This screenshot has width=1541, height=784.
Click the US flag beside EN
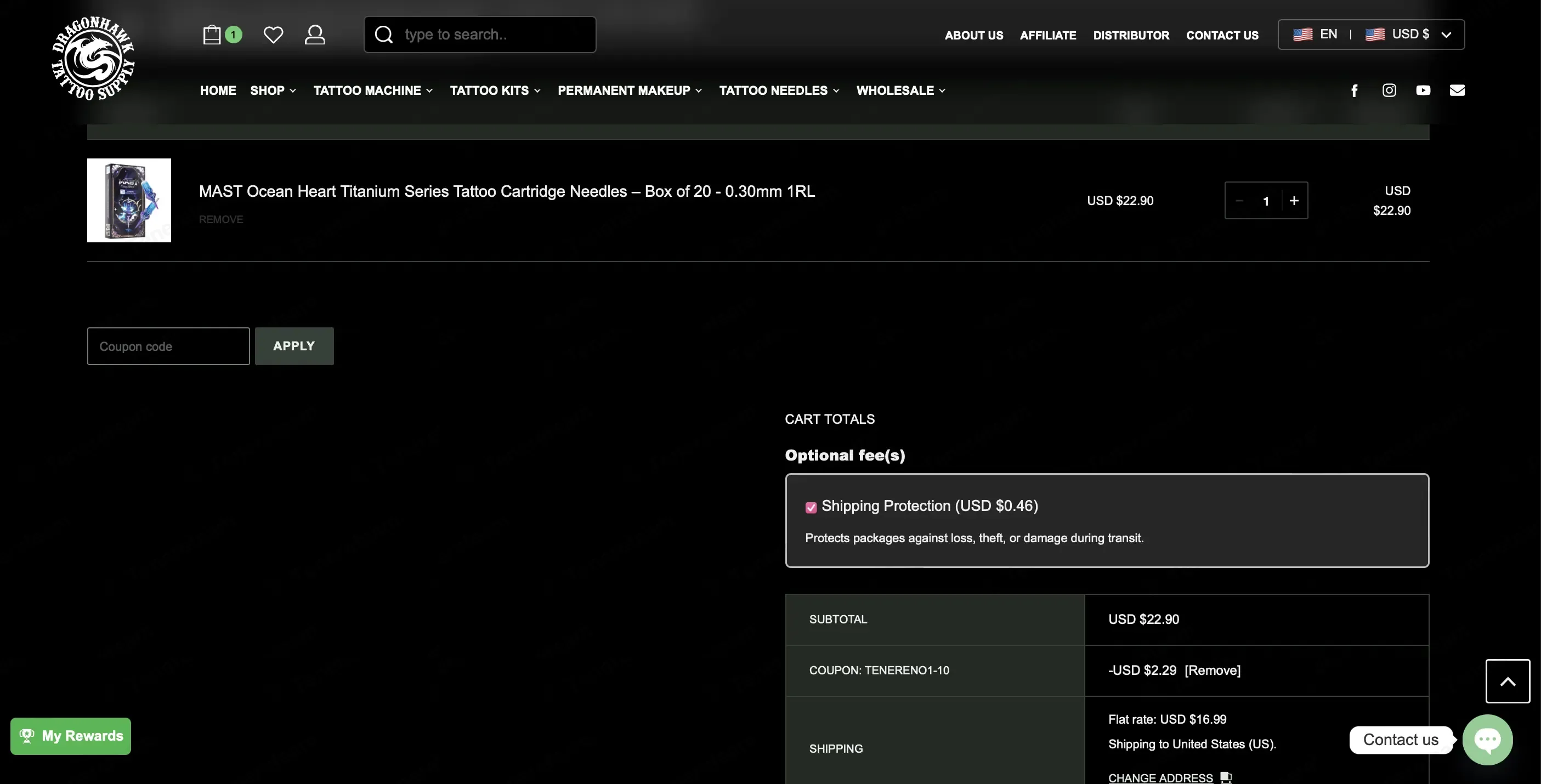[1302, 35]
